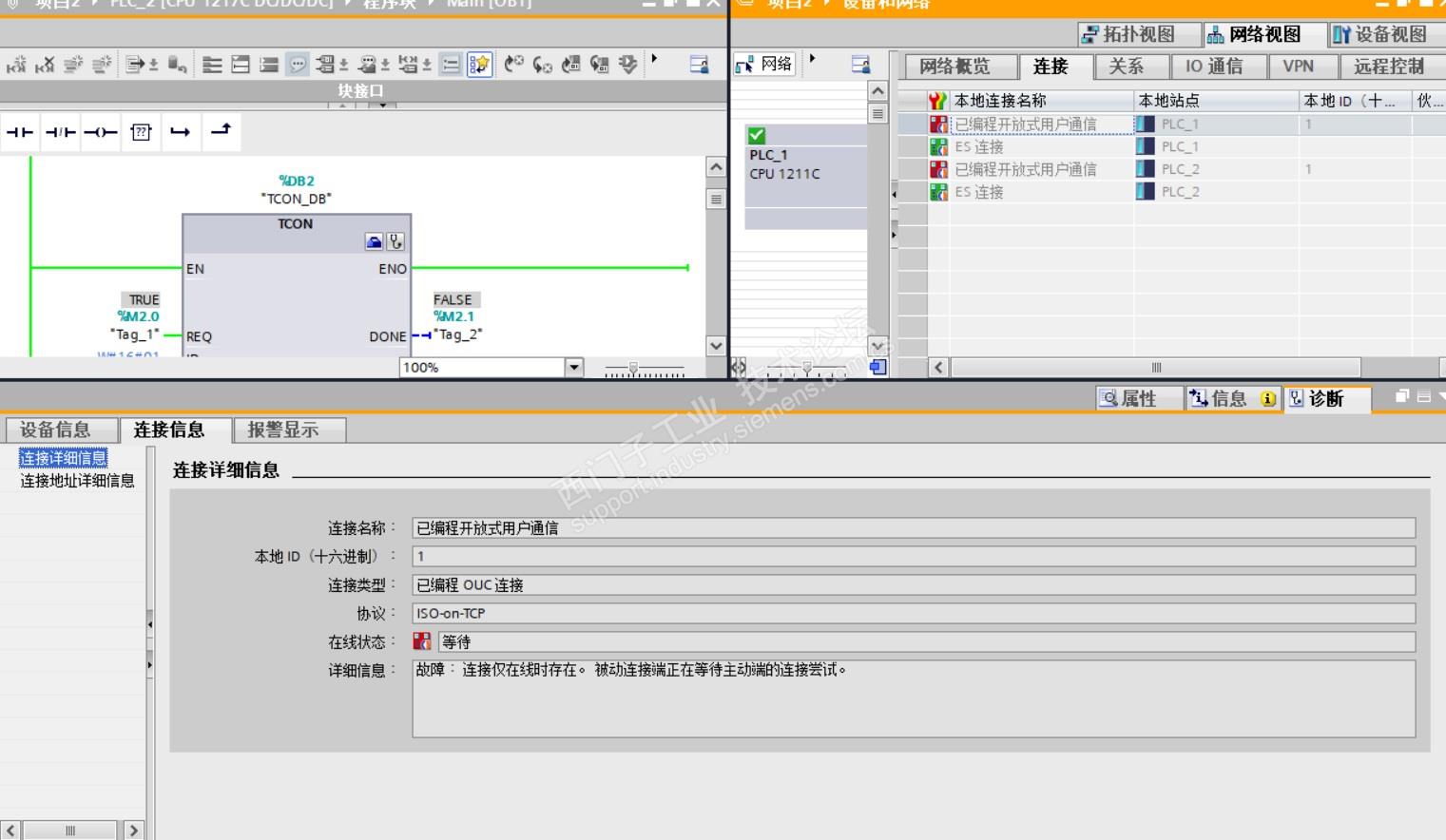This screenshot has height=840, width=1446.
Task: Open TCON block configuration toolbox icon
Action: 375,242
